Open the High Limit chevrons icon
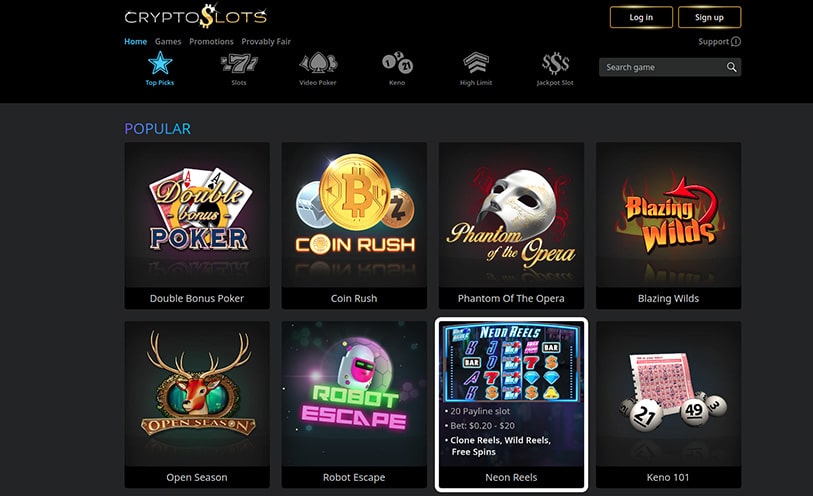The height and width of the screenshot is (496, 813). (476, 63)
